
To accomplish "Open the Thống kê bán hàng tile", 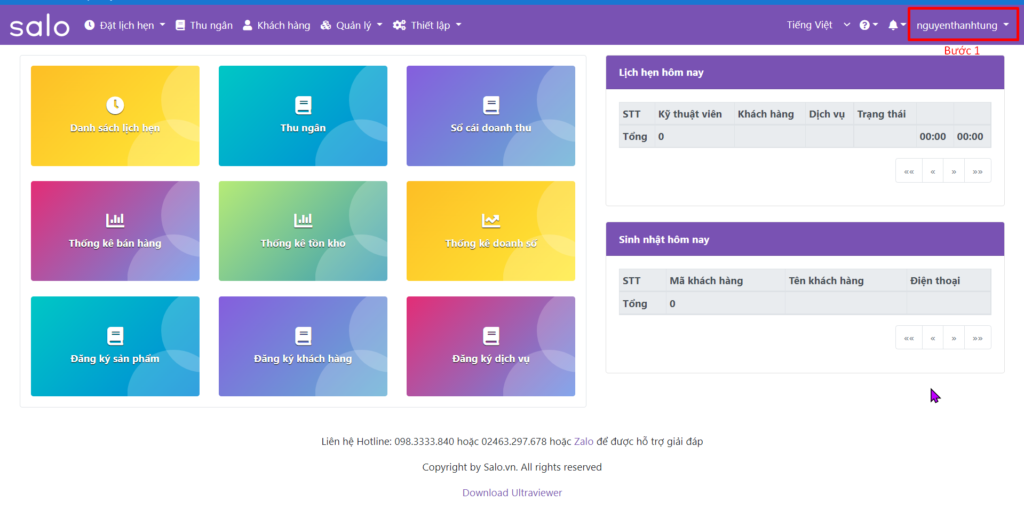I will [115, 230].
